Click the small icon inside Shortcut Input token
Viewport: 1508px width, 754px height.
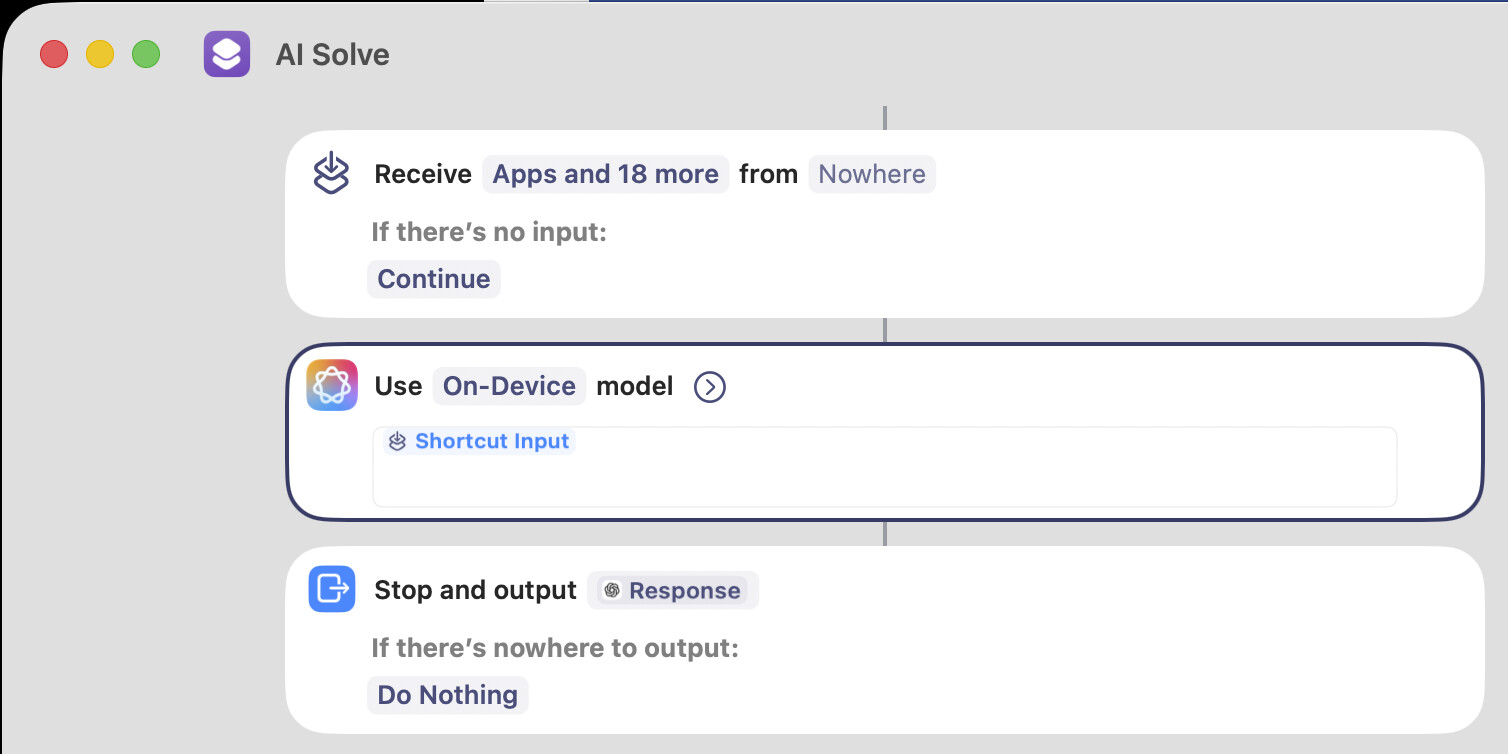tap(398, 441)
